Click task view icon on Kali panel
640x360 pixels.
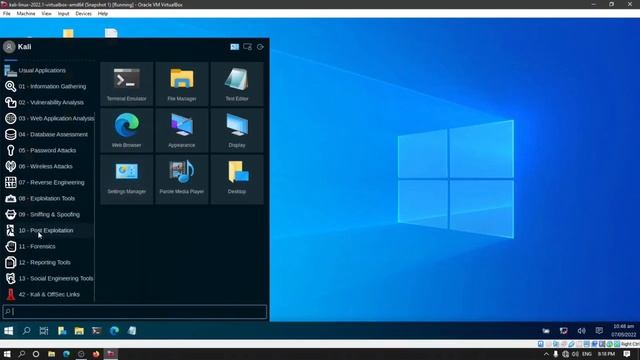[x=44, y=331]
